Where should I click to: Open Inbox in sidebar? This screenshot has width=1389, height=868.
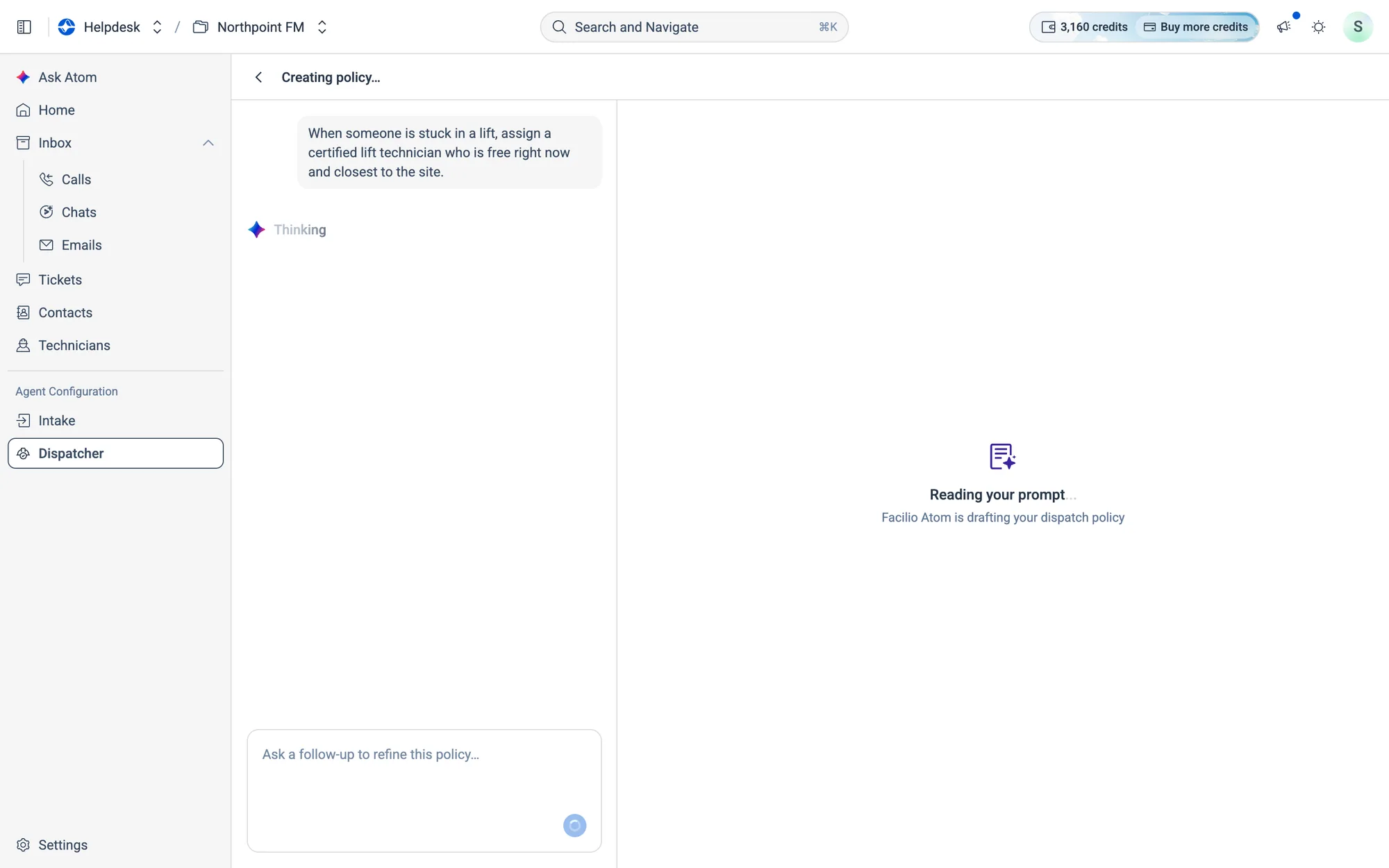pos(55,143)
